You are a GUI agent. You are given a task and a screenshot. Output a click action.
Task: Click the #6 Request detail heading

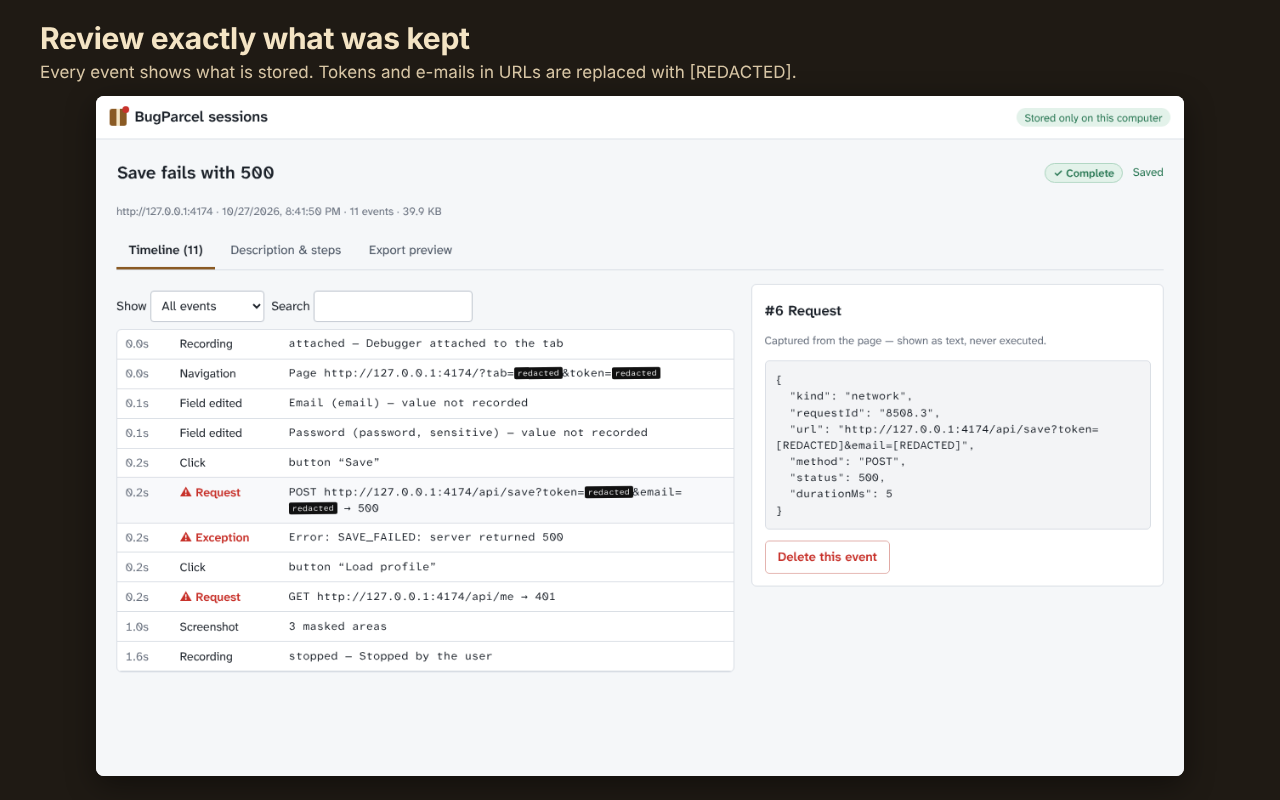tap(803, 311)
